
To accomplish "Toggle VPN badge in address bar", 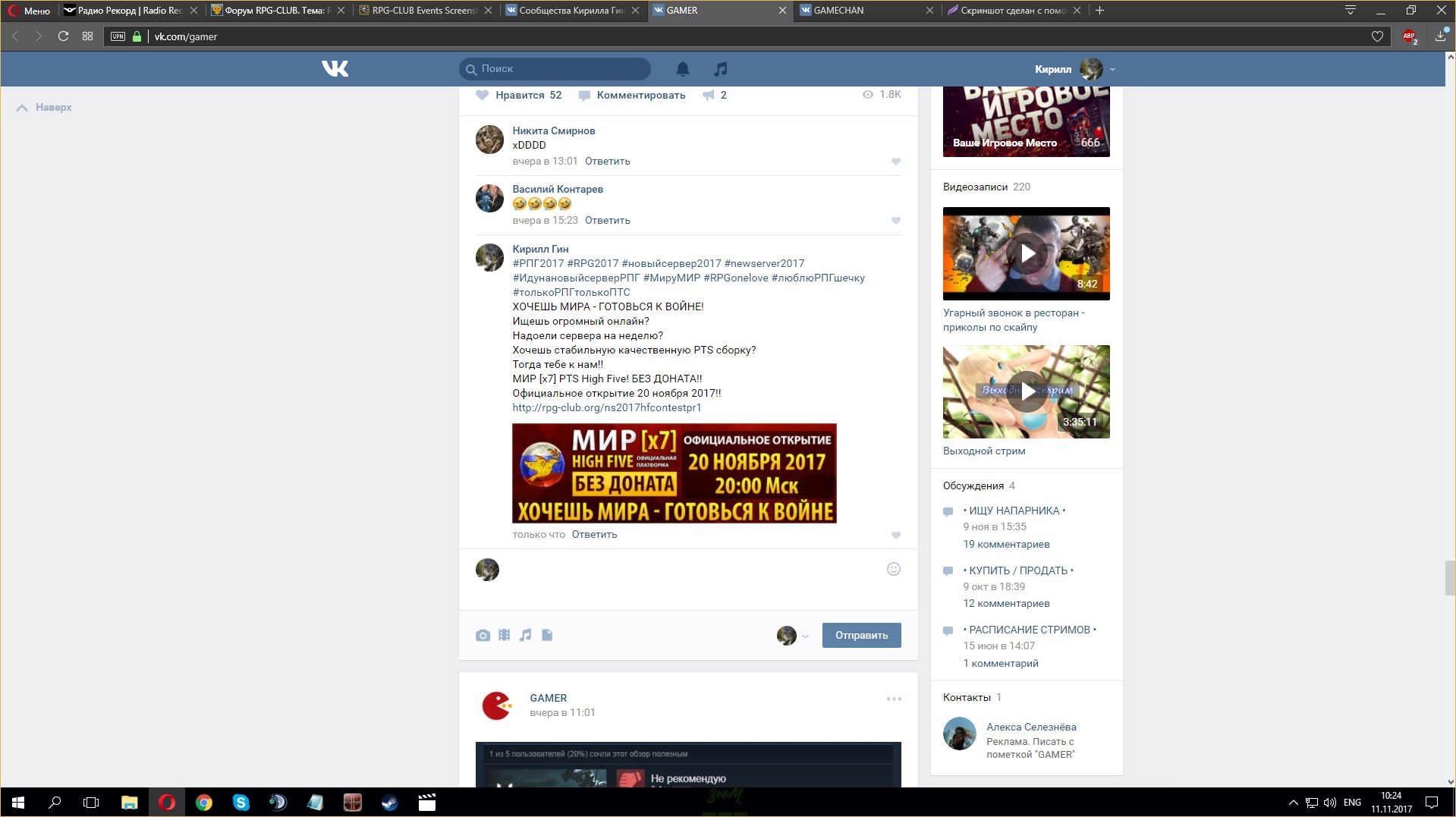I will click(x=118, y=36).
